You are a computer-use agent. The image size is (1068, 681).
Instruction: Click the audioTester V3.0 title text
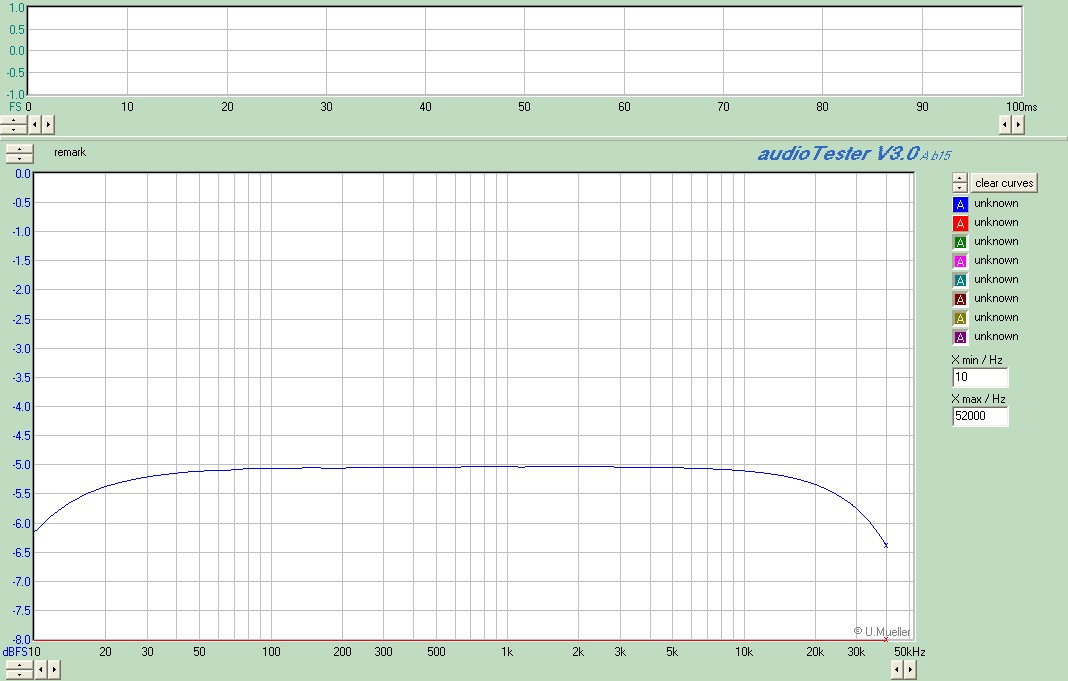coord(854,153)
